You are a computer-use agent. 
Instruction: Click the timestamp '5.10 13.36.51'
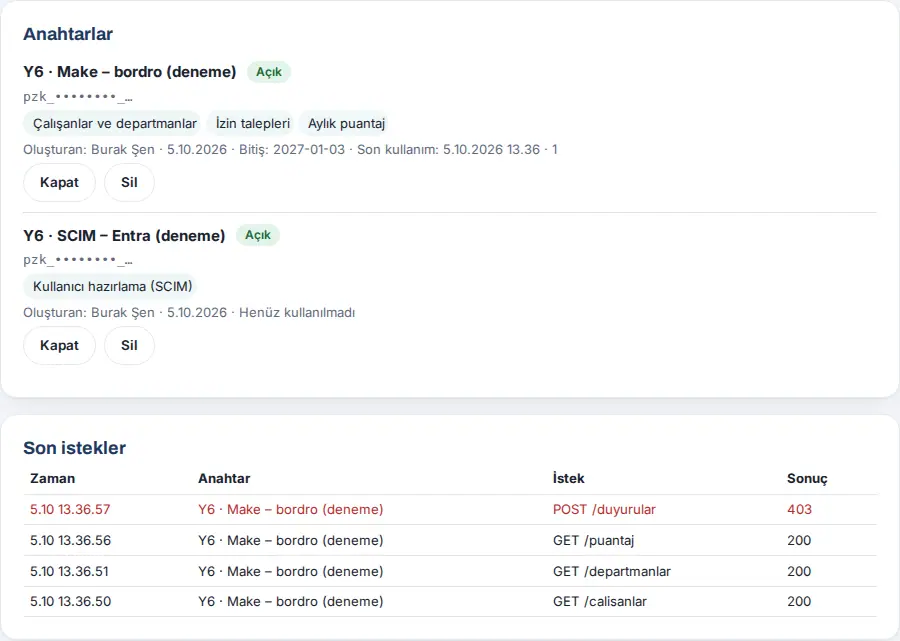[69, 572]
